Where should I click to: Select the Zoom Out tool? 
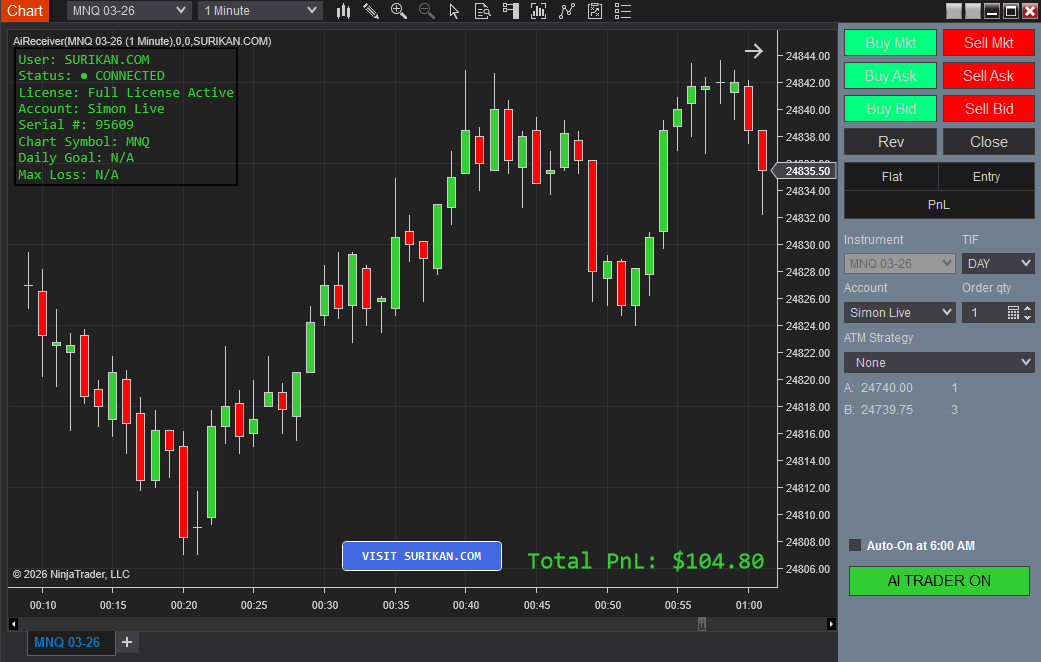tap(425, 11)
